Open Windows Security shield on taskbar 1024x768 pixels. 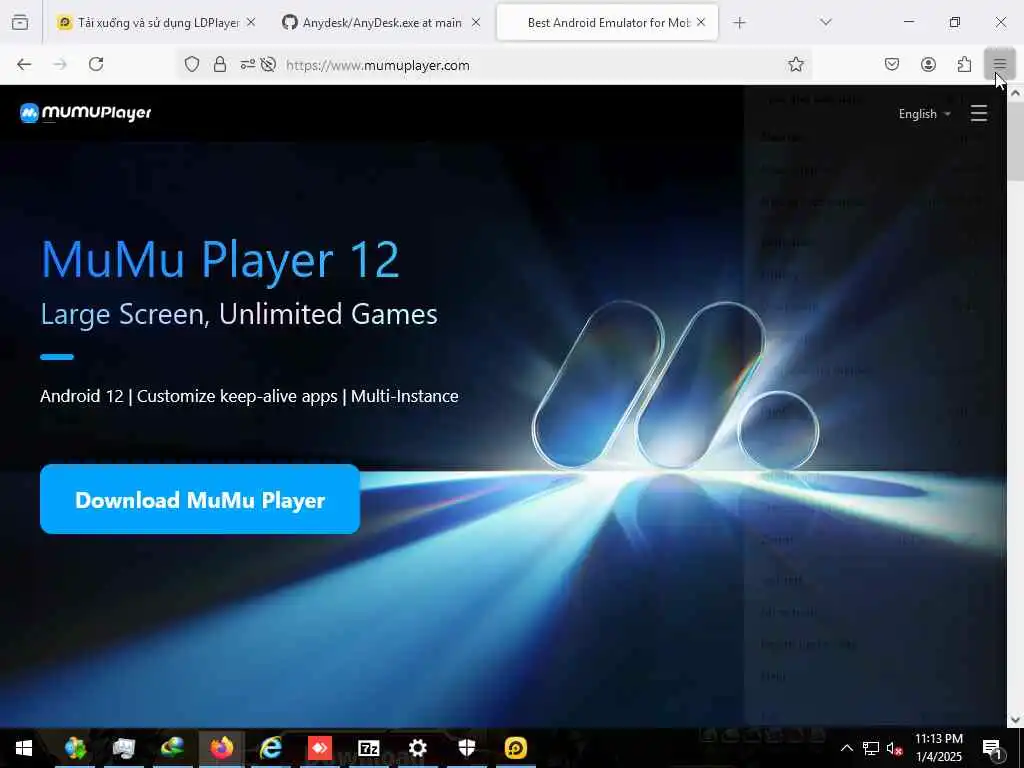point(466,748)
